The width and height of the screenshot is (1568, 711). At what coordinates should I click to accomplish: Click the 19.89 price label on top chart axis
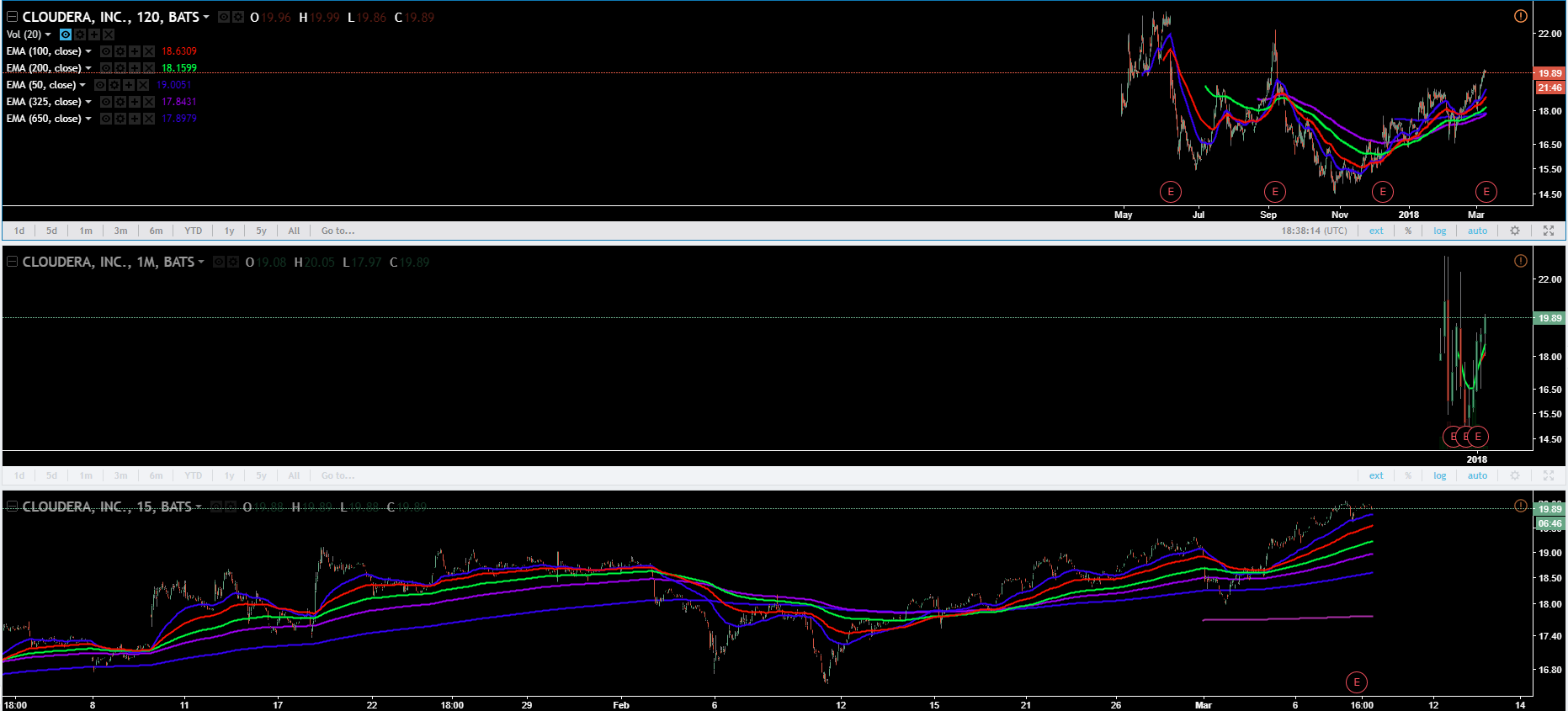1550,73
